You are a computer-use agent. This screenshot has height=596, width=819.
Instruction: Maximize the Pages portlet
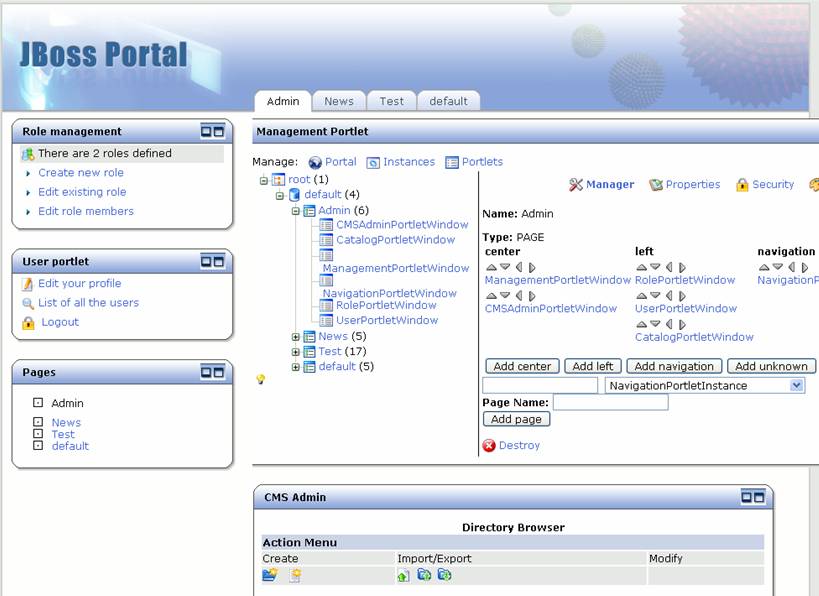pos(219,372)
